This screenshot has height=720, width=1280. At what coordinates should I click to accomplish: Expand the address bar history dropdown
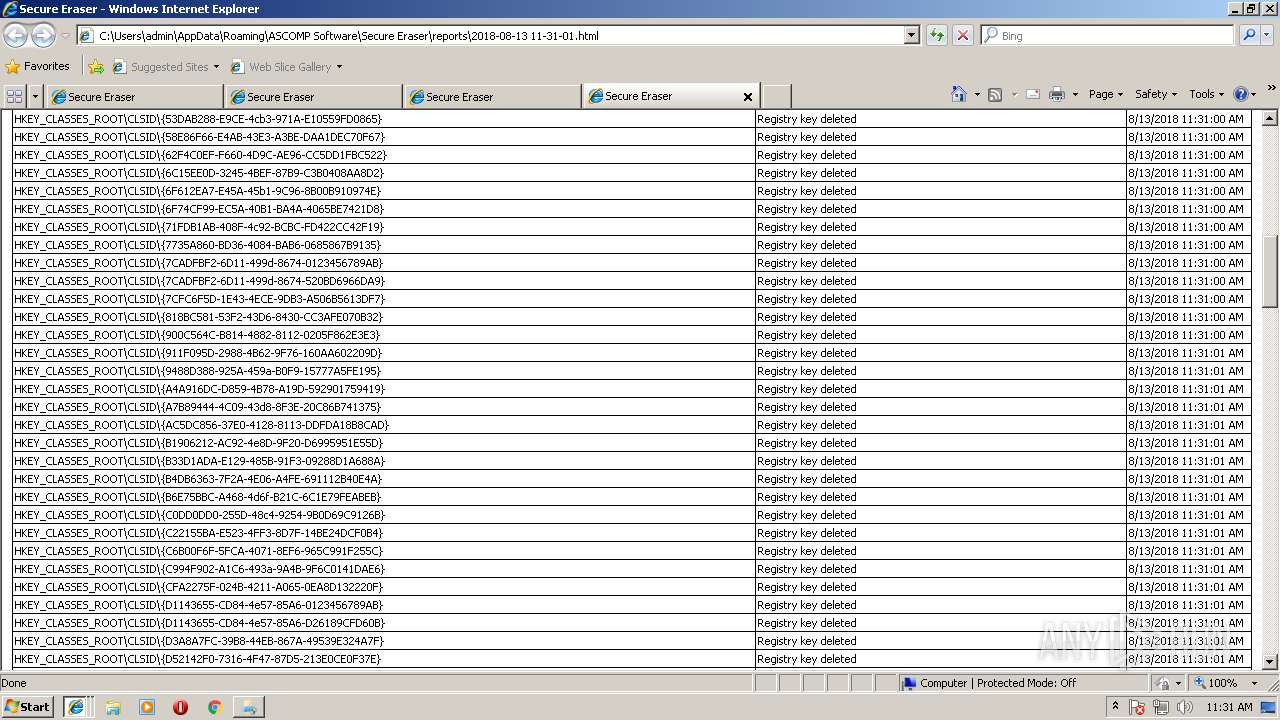click(911, 35)
